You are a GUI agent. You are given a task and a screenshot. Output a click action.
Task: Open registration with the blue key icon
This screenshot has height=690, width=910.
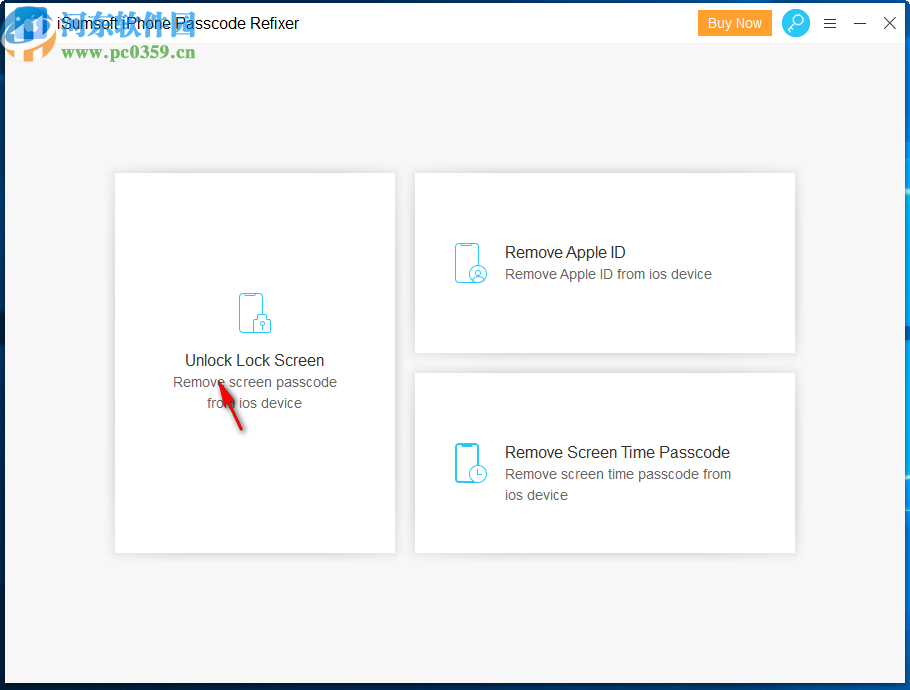pos(796,22)
